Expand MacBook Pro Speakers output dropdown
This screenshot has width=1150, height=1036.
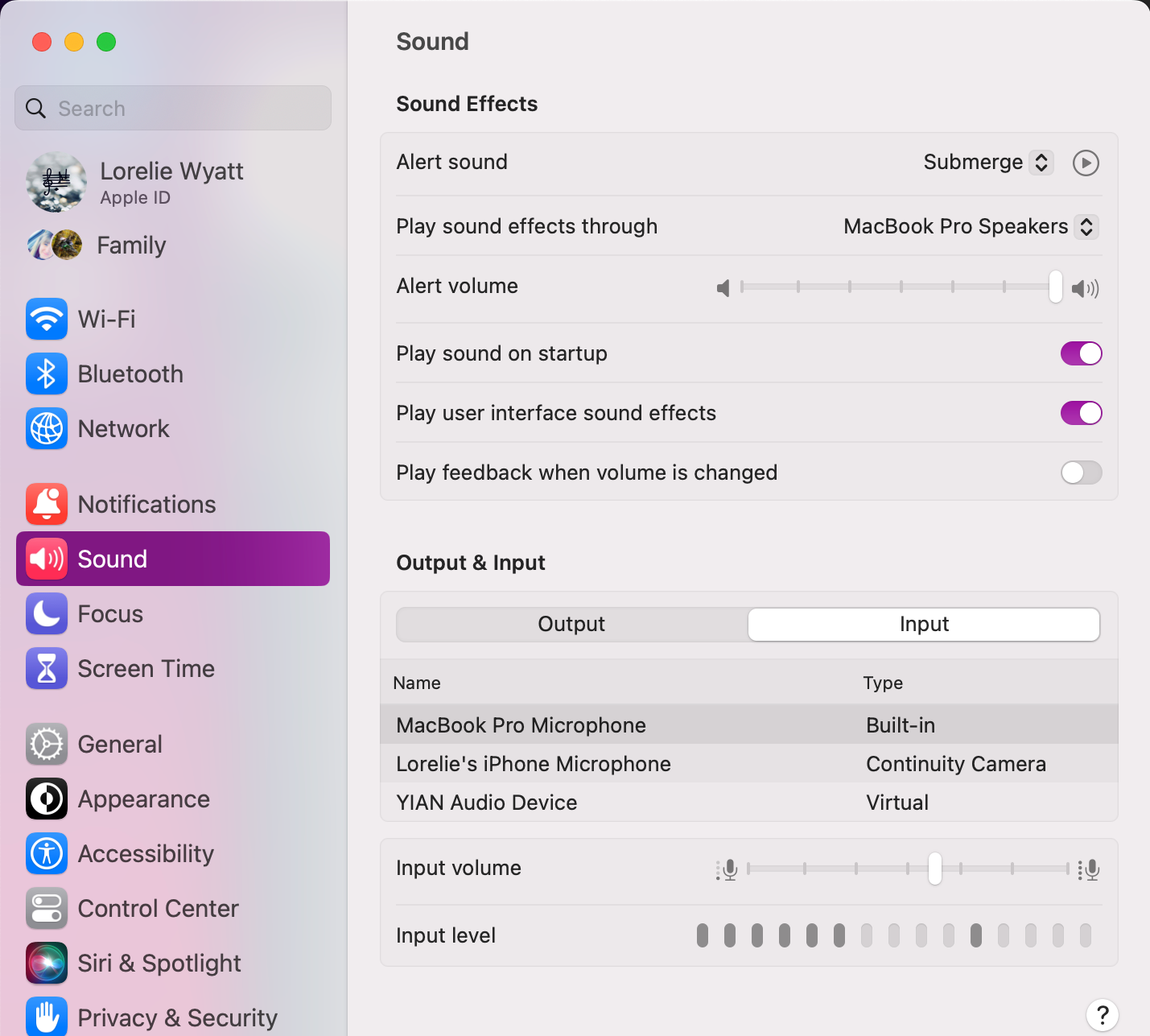[x=970, y=227]
